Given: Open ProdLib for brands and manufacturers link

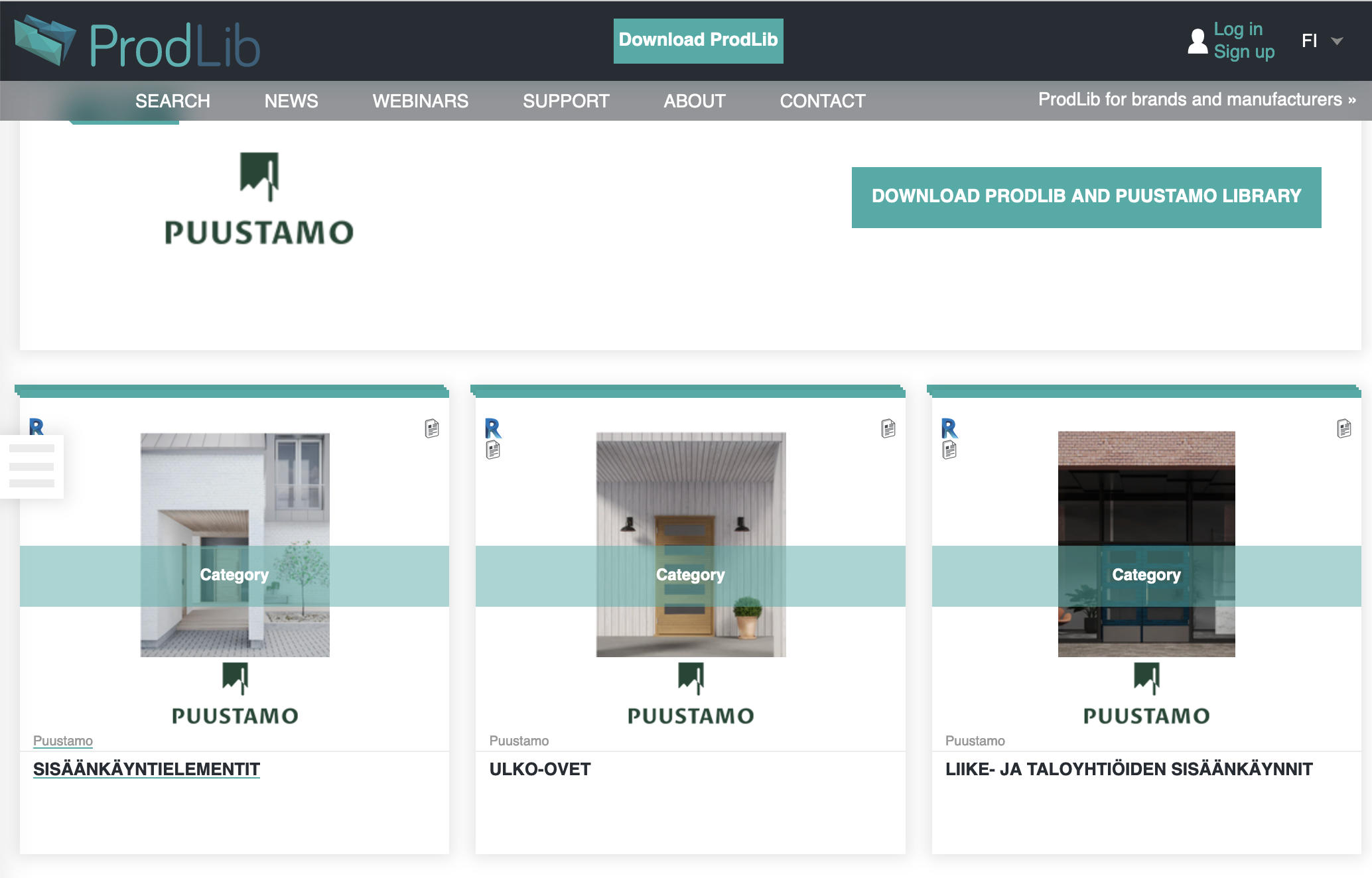Looking at the screenshot, I should 1196,99.
